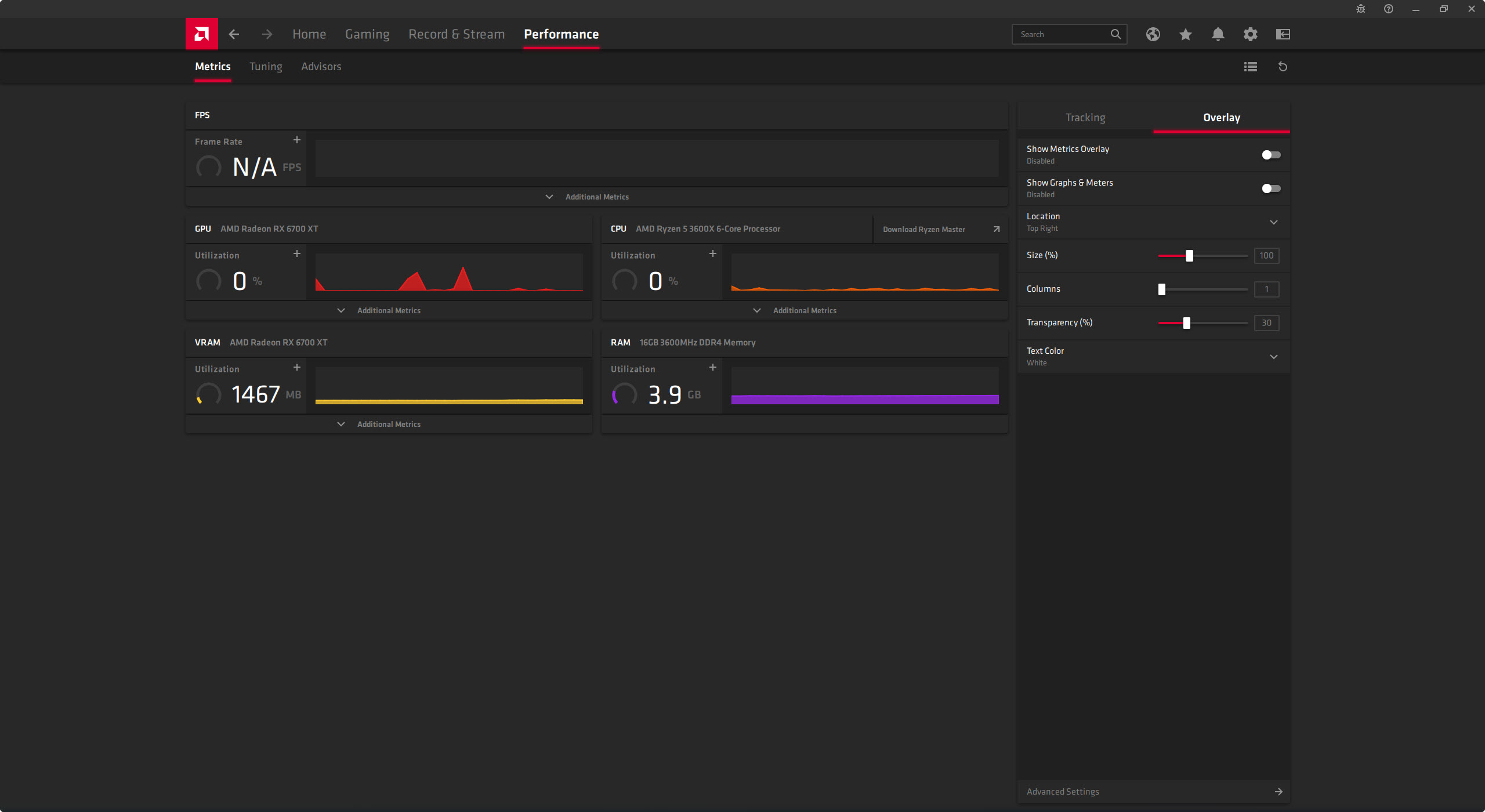1485x812 pixels.
Task: Click the Columns value field showing 1
Action: (1266, 289)
